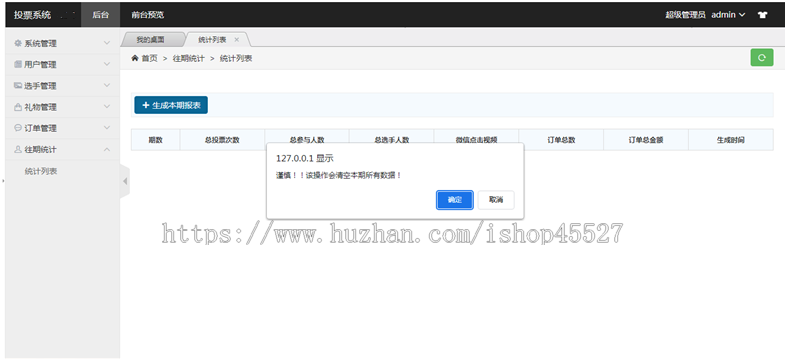Click the 期数 column header
The width and height of the screenshot is (787, 361).
point(156,140)
